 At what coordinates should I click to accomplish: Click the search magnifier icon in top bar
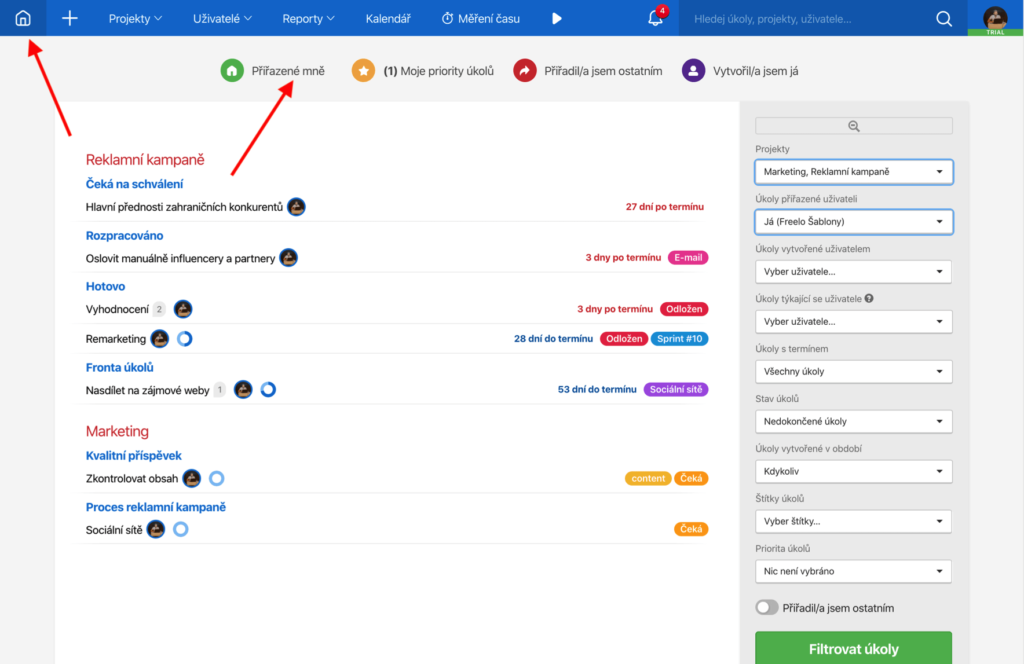click(944, 19)
